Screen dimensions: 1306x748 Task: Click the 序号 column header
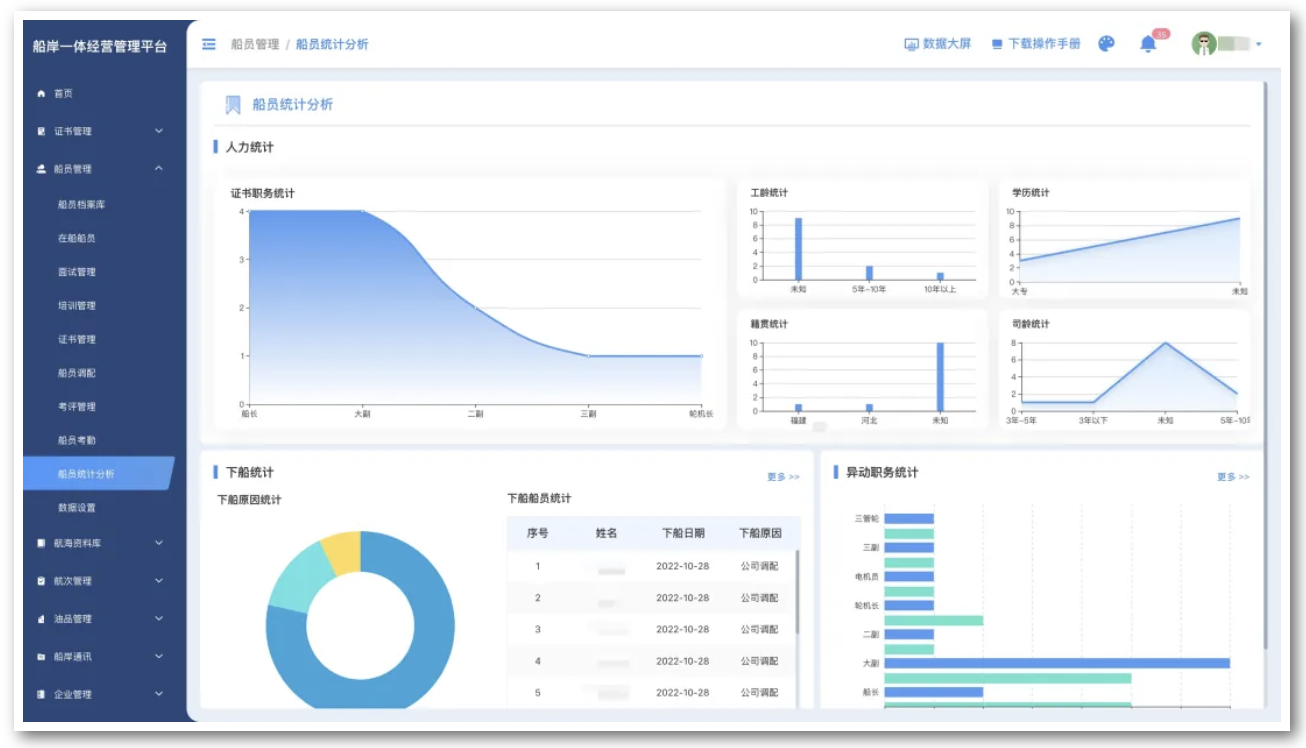pyautogui.click(x=537, y=534)
